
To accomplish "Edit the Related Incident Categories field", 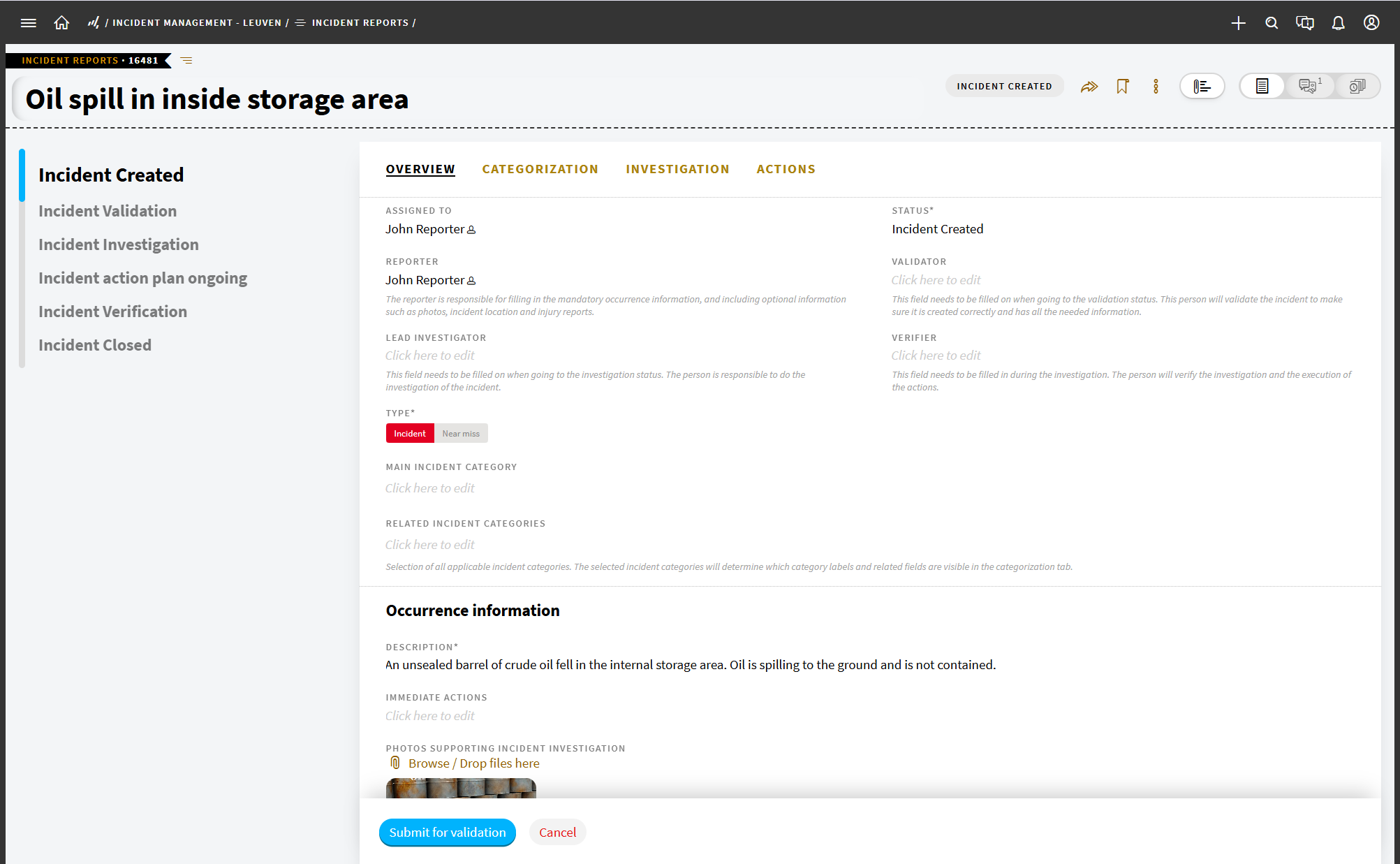I will point(430,545).
